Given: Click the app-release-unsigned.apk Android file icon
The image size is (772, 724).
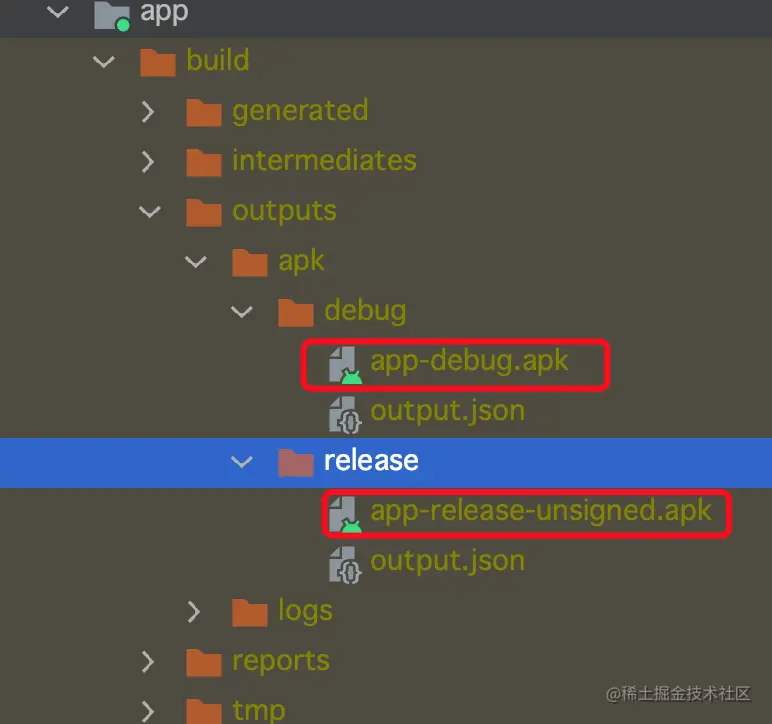Looking at the screenshot, I should [345, 513].
